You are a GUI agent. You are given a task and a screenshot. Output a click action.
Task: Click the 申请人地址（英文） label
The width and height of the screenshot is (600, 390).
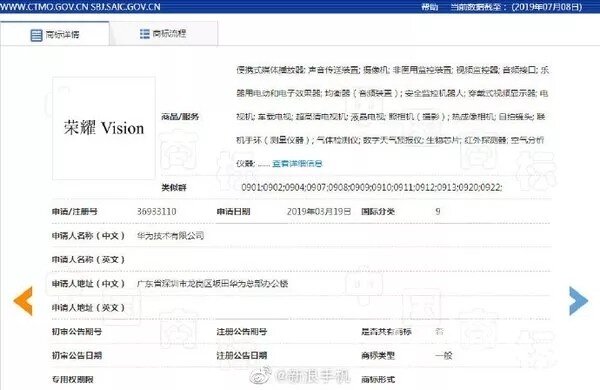coord(88,308)
